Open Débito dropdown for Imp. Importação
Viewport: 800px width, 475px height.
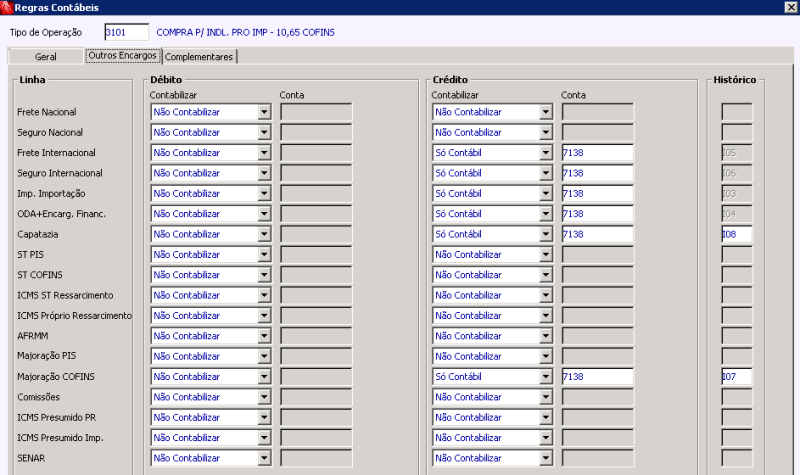coord(264,194)
